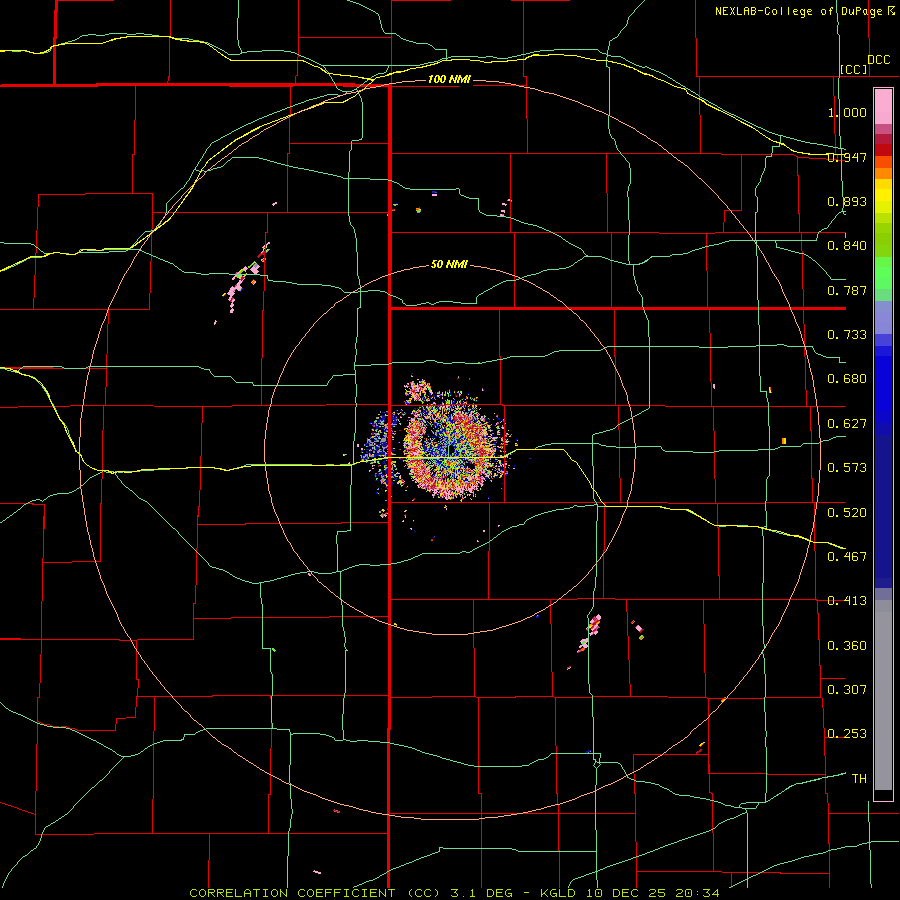Click the 0.467 legend value

coord(847,556)
